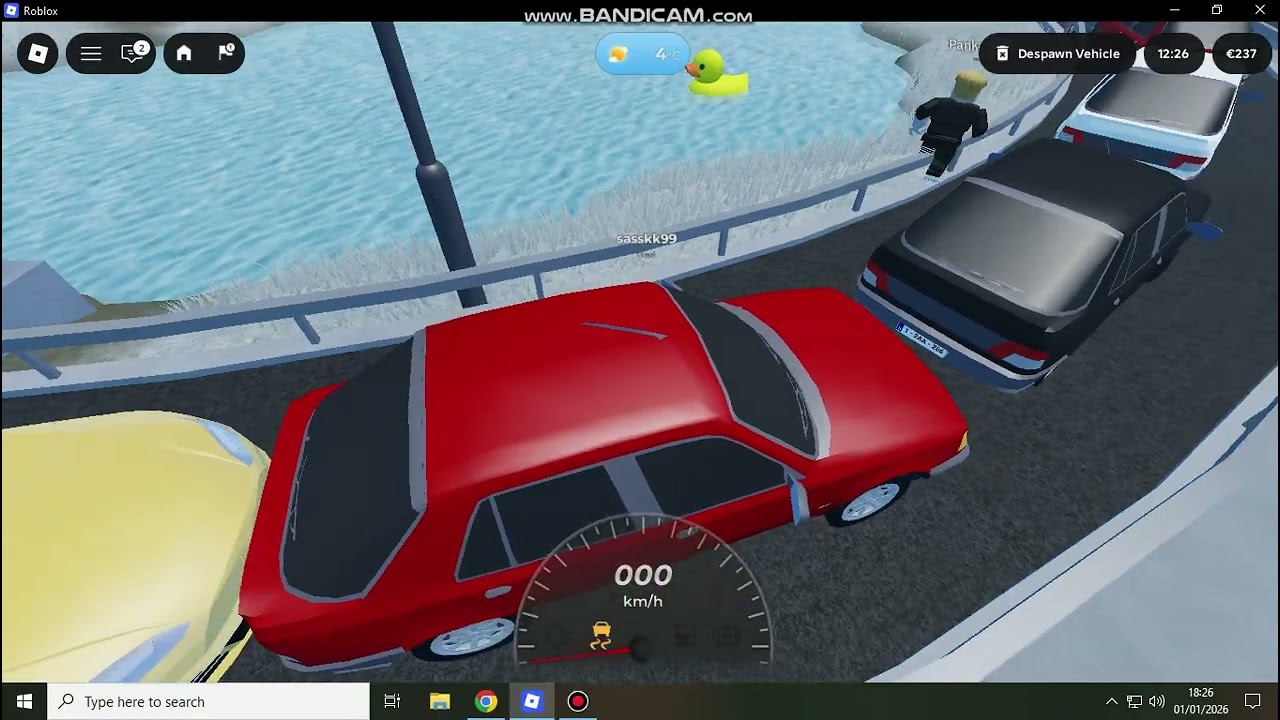Image resolution: width=1280 pixels, height=720 pixels.
Task: Open the Windows notification center
Action: tap(1253, 701)
